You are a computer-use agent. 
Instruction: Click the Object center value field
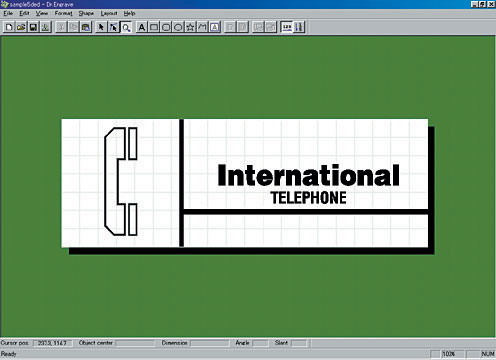(135, 343)
